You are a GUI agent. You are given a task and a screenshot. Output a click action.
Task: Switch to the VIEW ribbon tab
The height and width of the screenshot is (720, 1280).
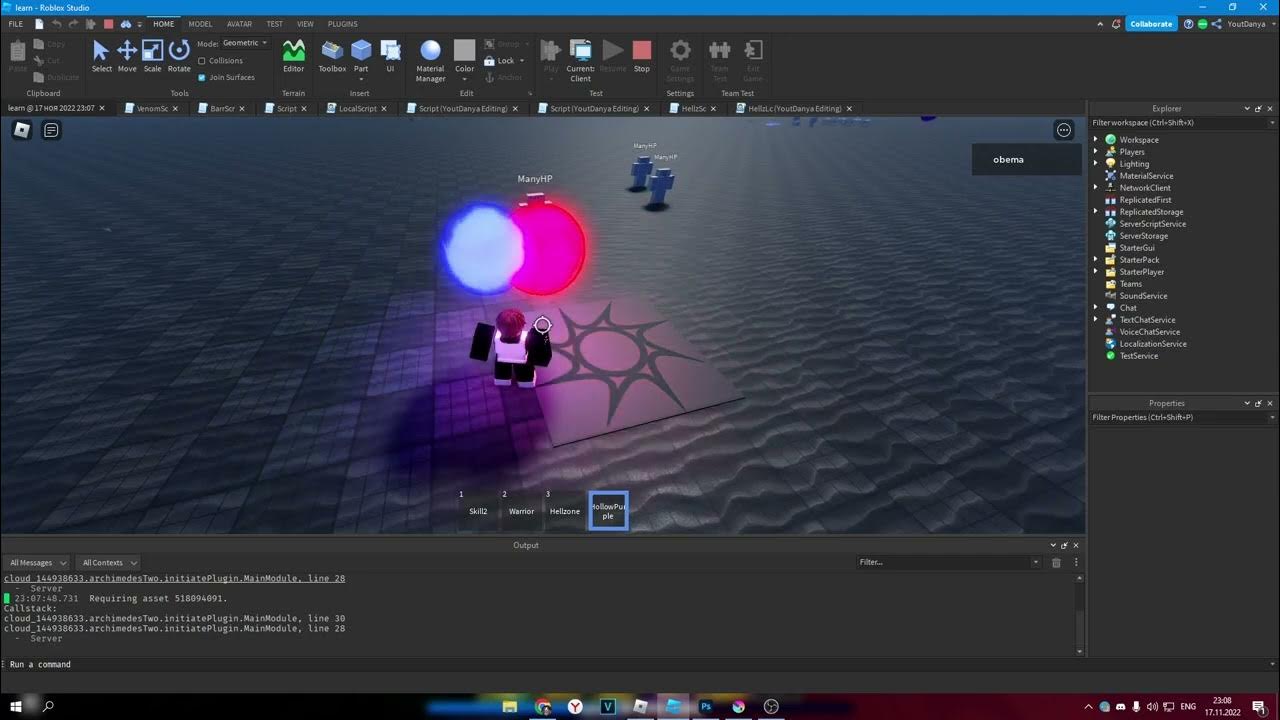[305, 24]
